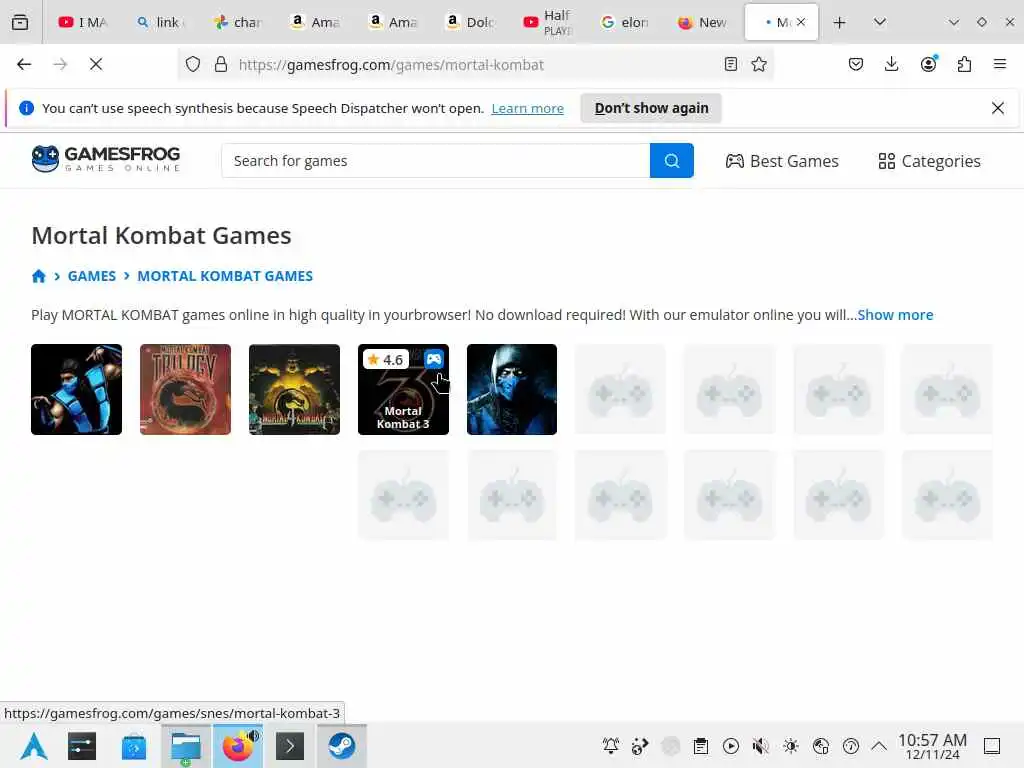Open the terminal from the taskbar
Image resolution: width=1024 pixels, height=768 pixels.
(290, 746)
